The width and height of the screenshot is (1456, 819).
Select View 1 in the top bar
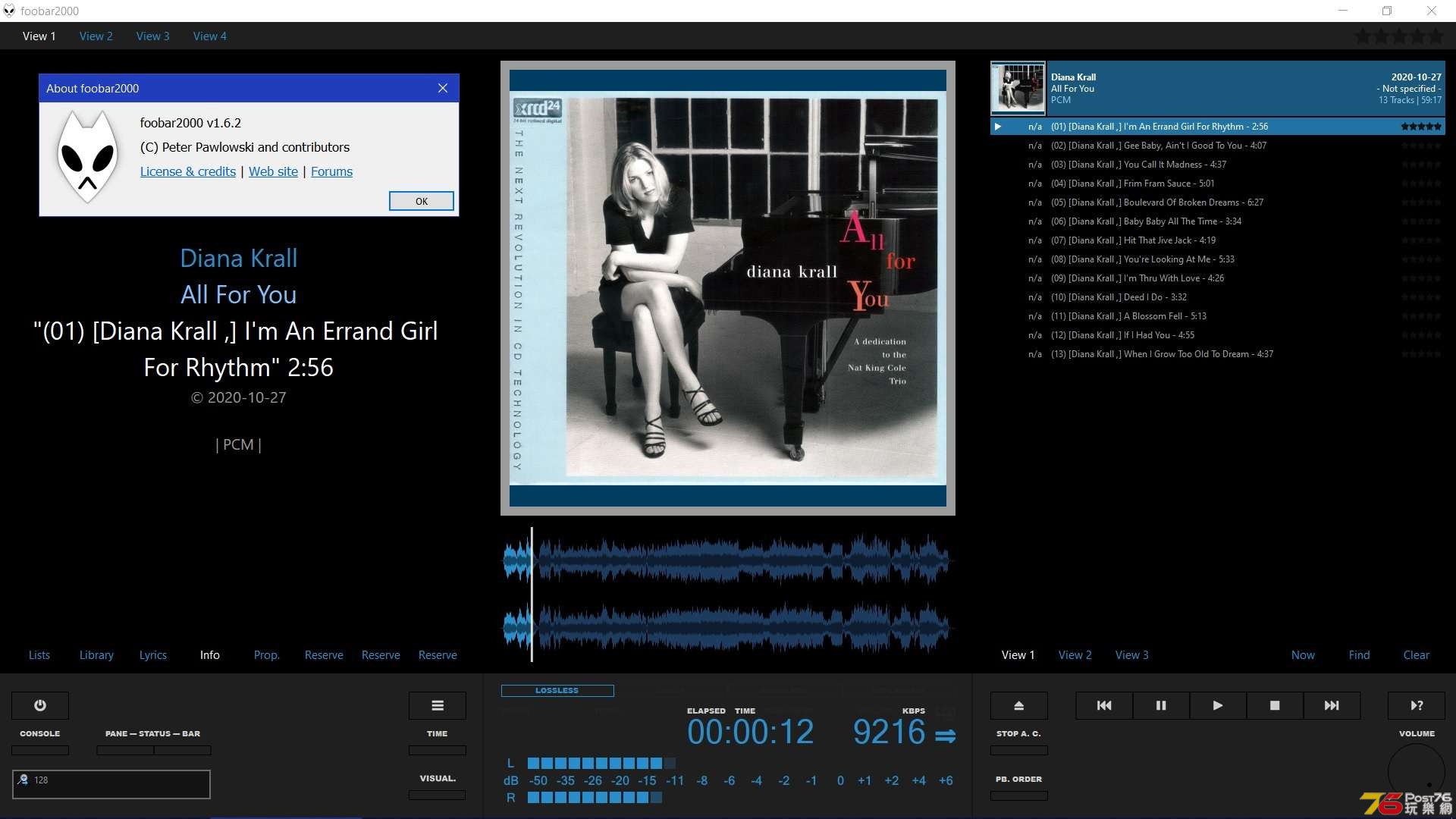pyautogui.click(x=39, y=36)
